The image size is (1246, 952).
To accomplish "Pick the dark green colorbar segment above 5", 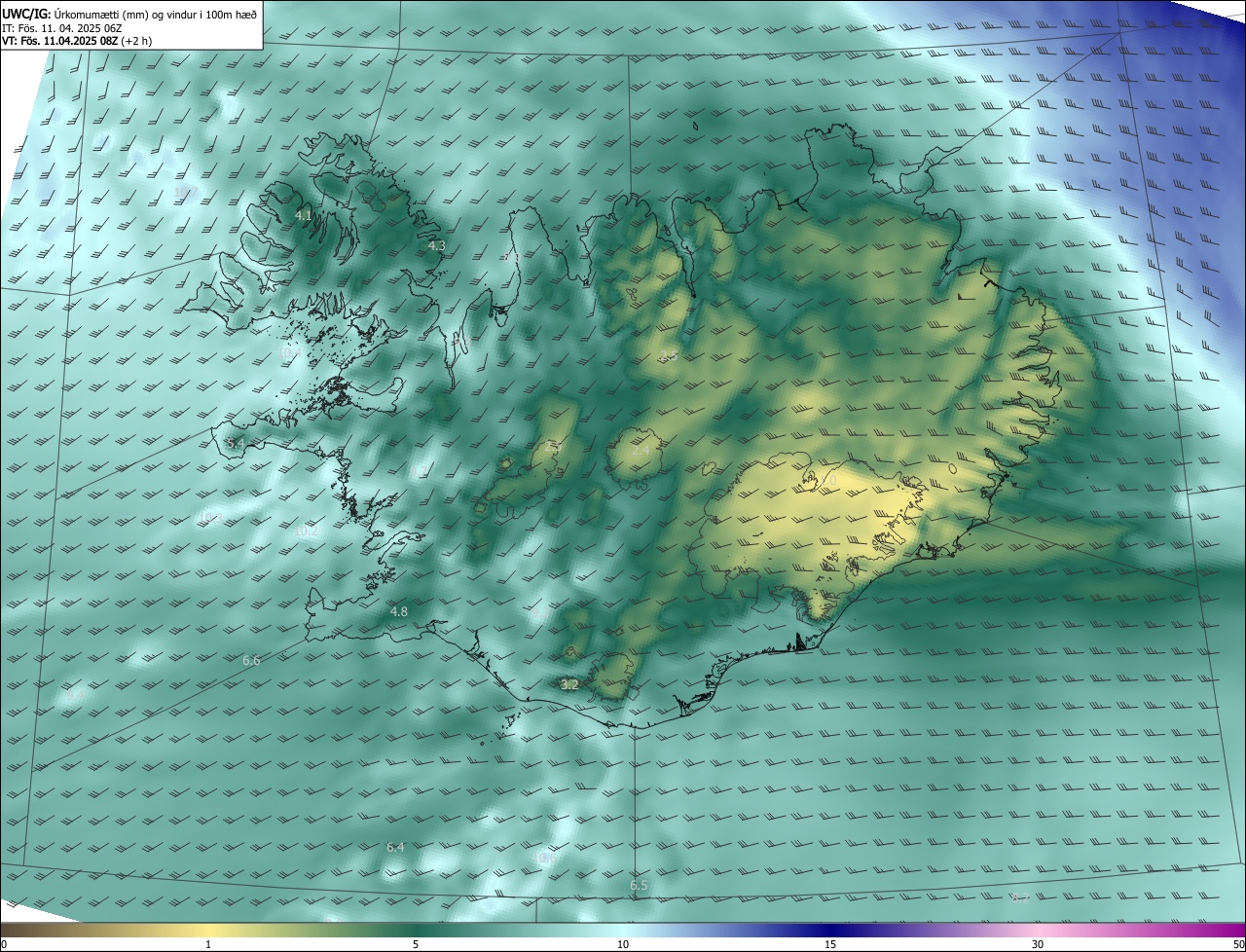I will [416, 930].
